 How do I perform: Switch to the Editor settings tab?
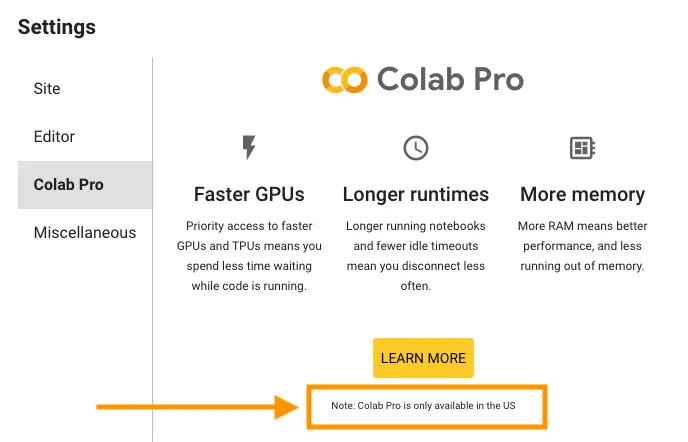click(x=54, y=137)
